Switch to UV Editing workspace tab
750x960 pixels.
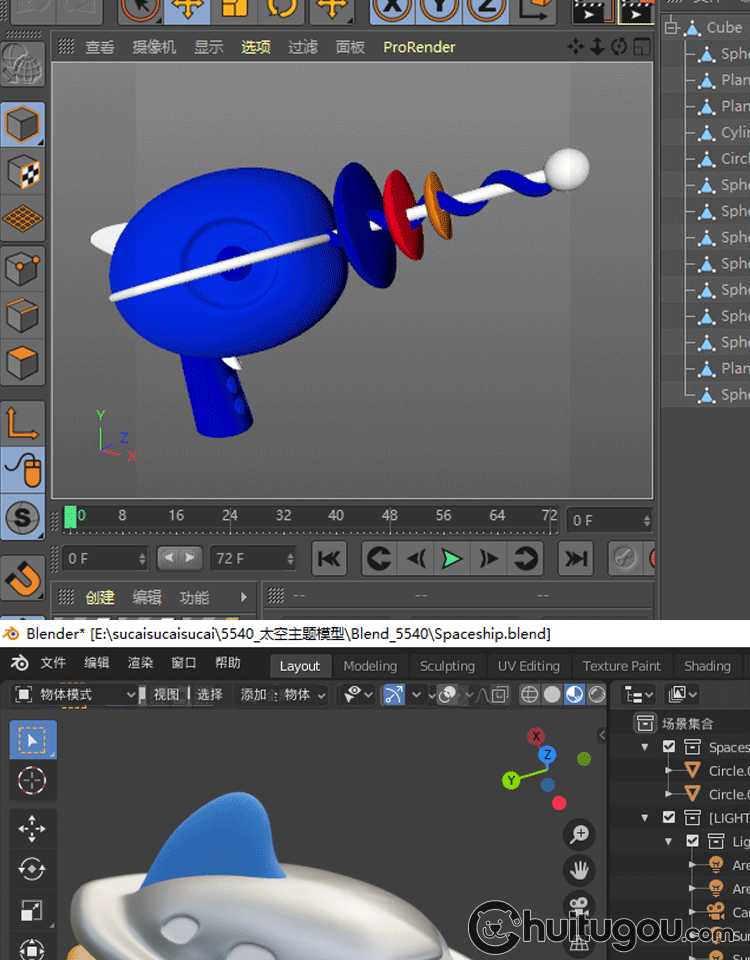tap(529, 666)
